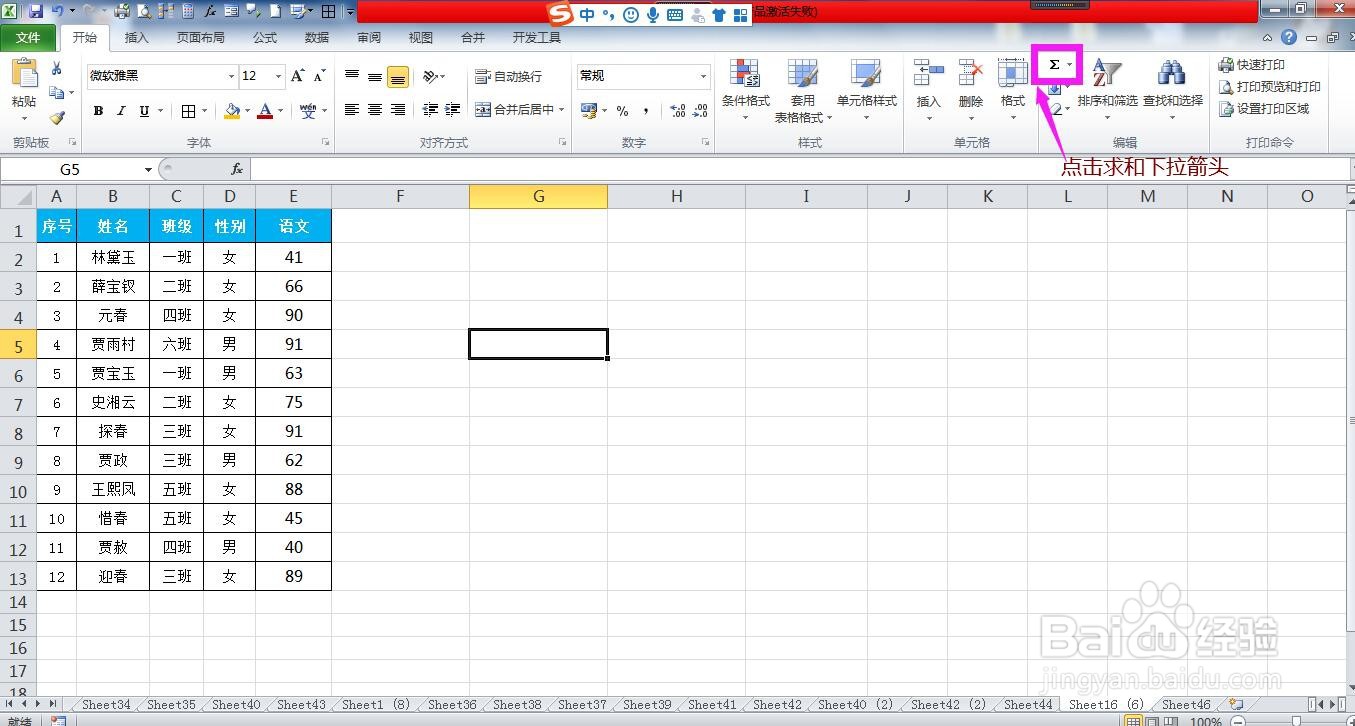1355x726 pixels.
Task: Click inside the formula bar input
Action: (800, 170)
